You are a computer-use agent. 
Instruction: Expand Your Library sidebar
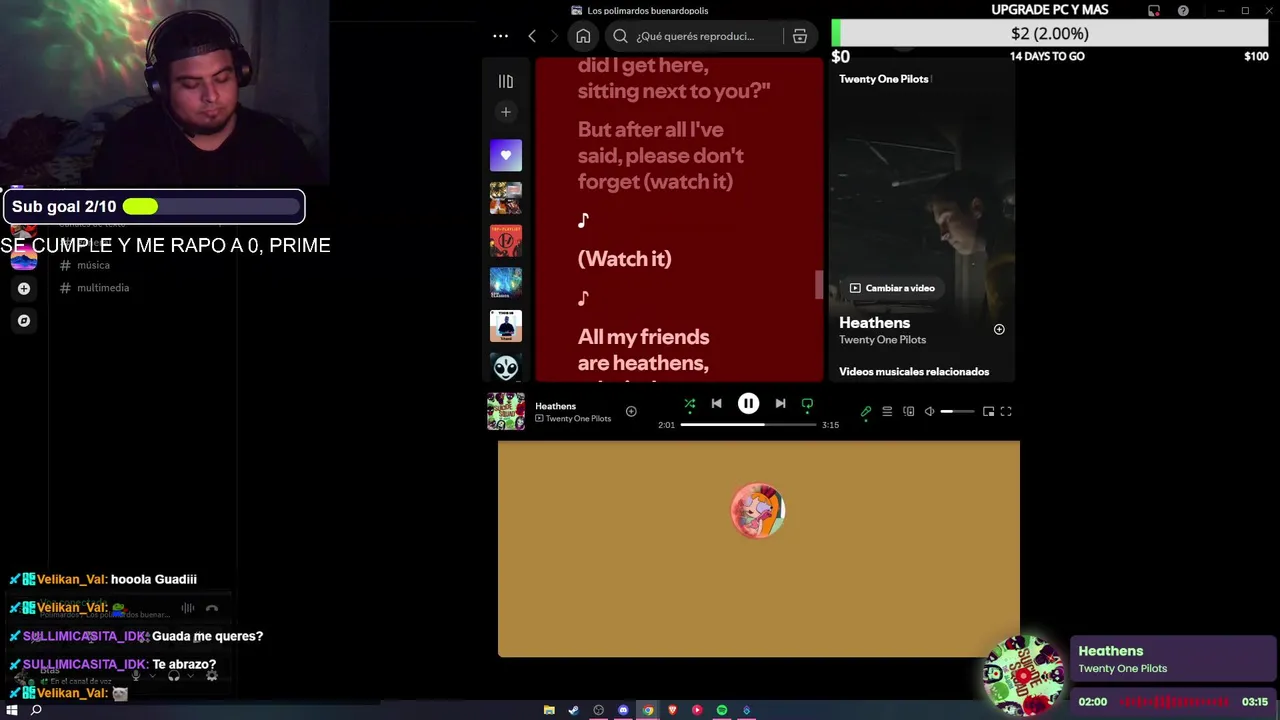[x=506, y=81]
